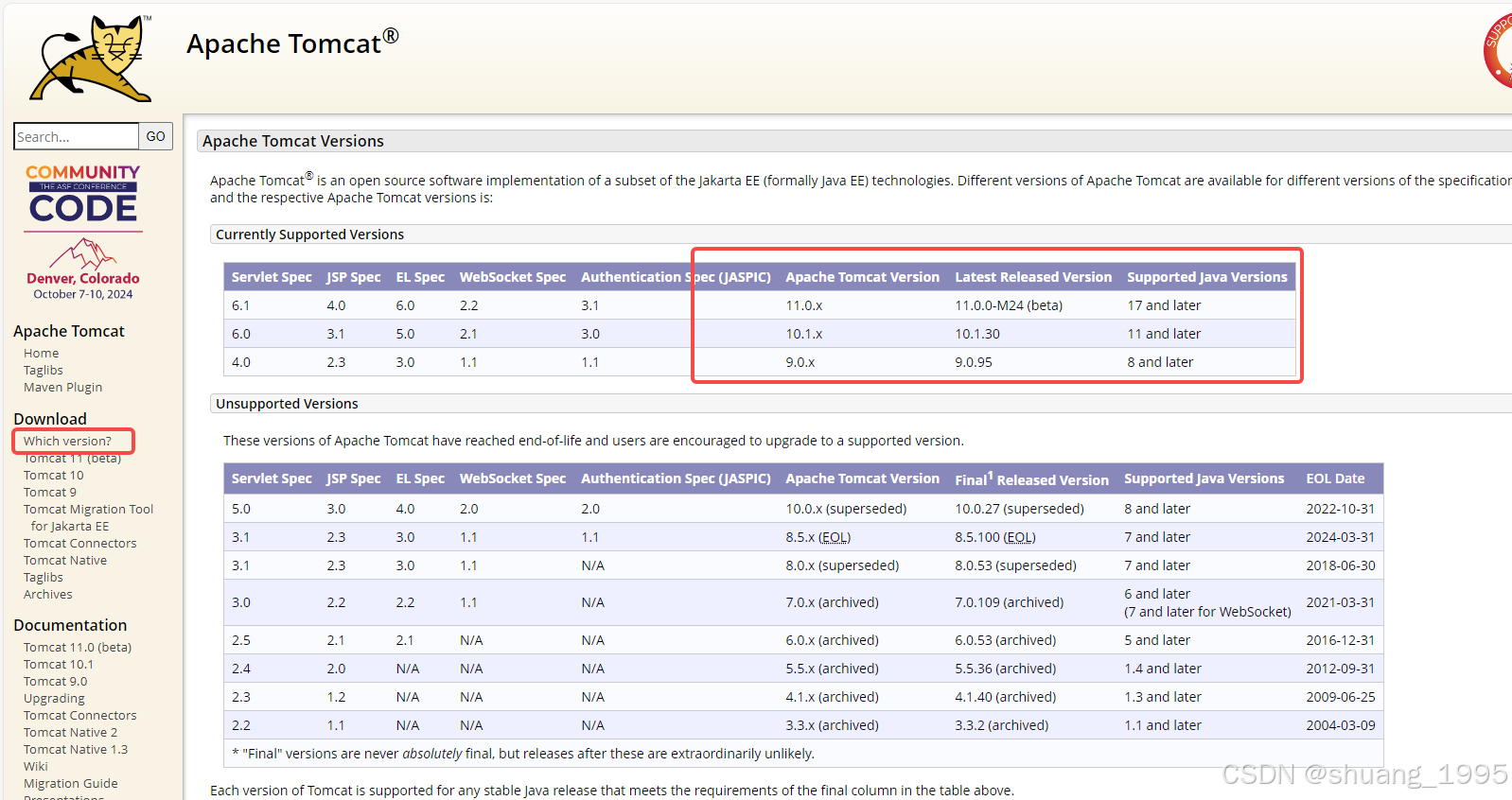Viewport: 1512px width, 800px height.
Task: Click the 9.0.x Tomcat version cell
Action: pos(800,362)
